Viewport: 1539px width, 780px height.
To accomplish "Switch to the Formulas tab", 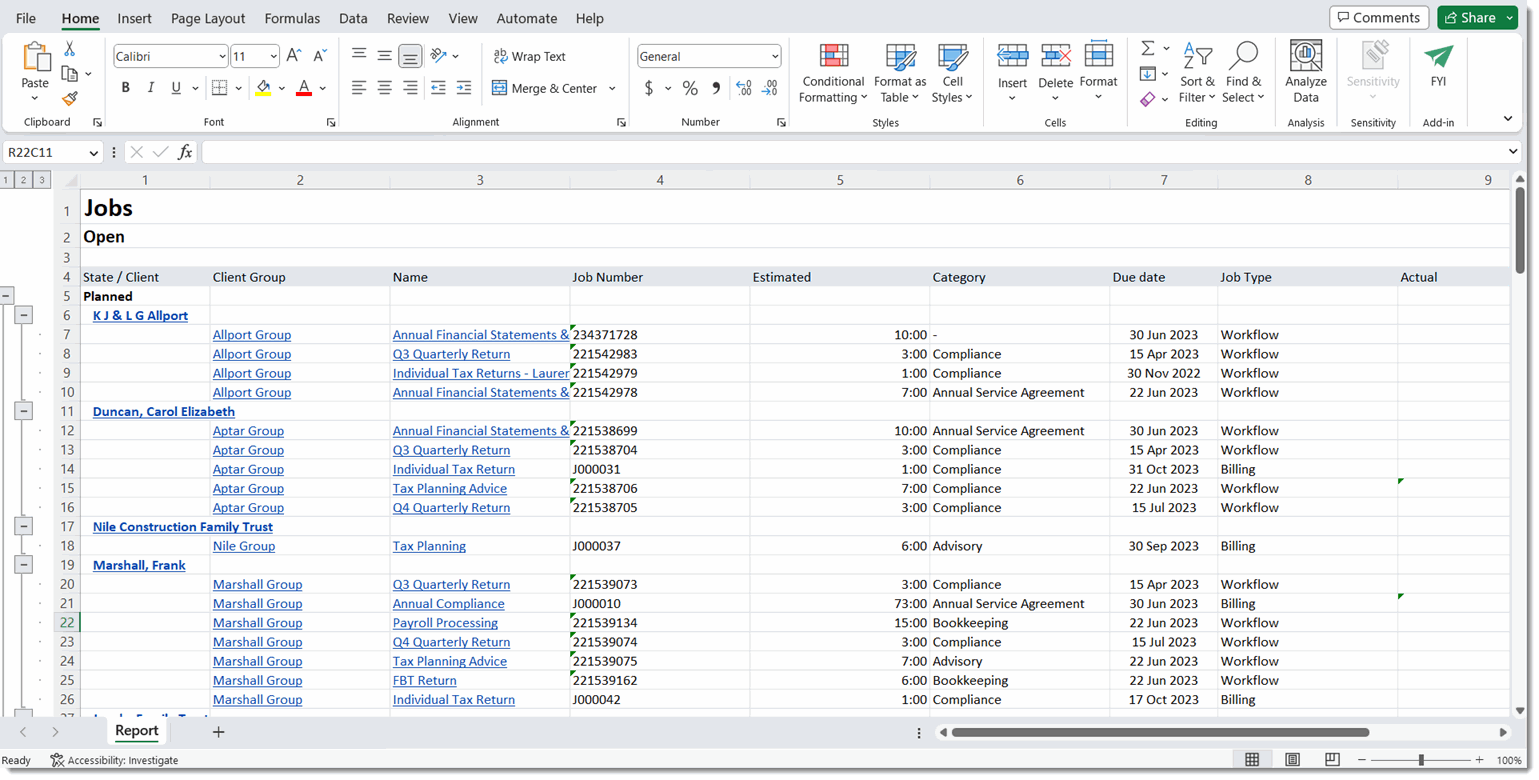I will [292, 18].
